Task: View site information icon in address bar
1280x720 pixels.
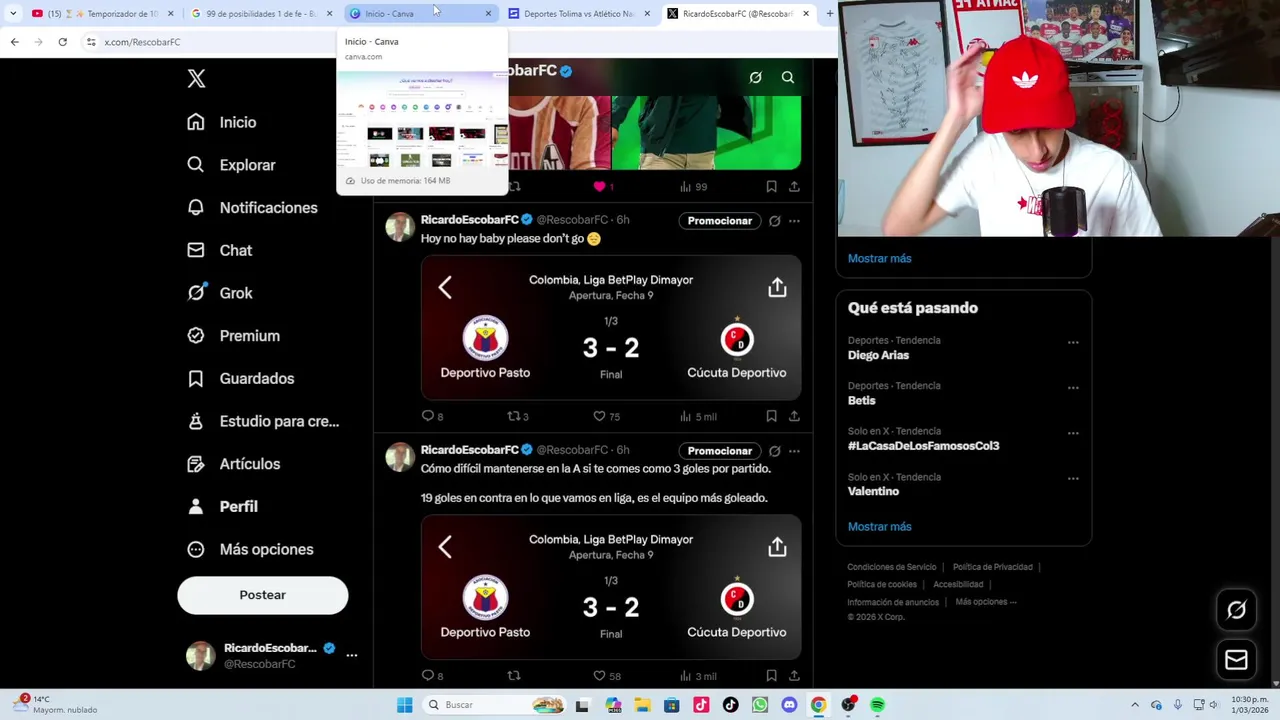Action: pos(91,42)
